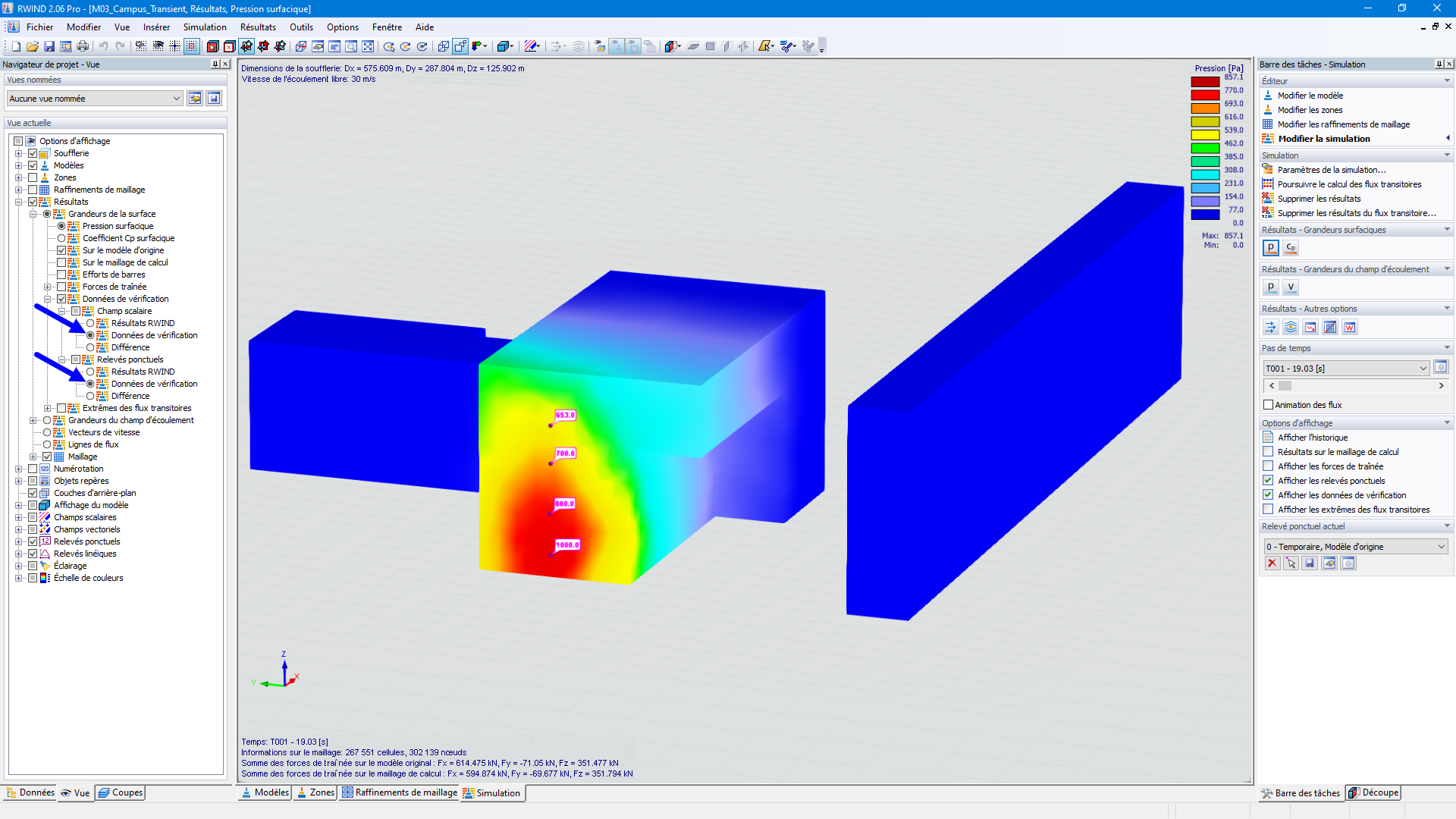1456x819 pixels.
Task: Click the time step settings icon beside T001
Action: (x=1441, y=368)
